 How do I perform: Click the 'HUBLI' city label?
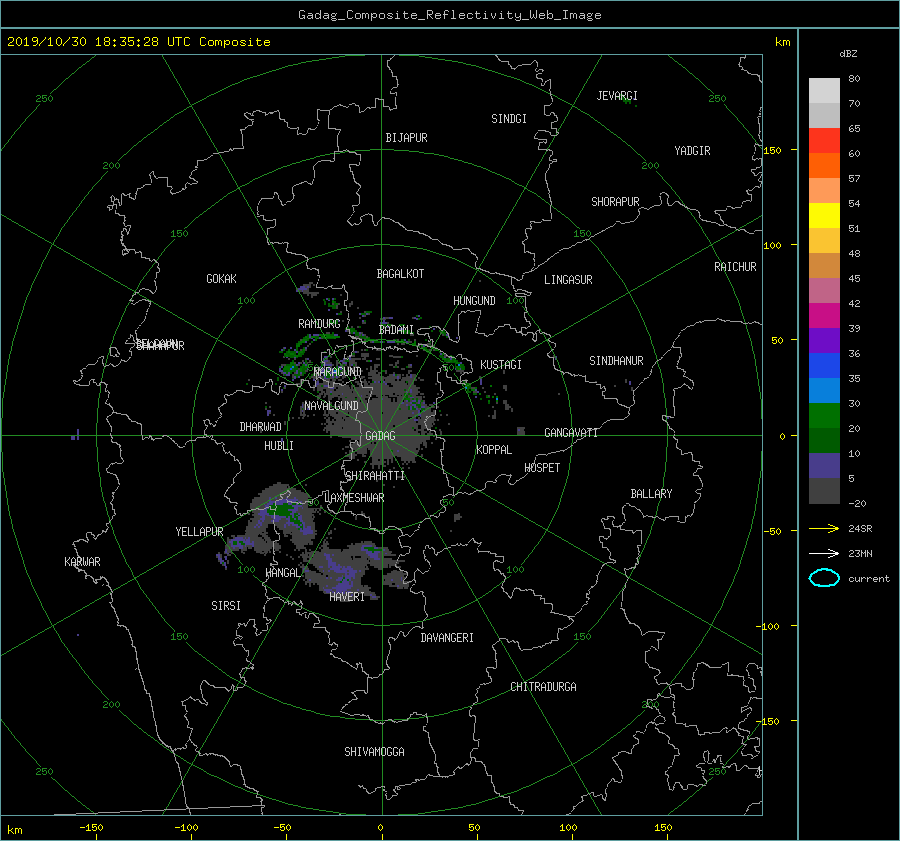coord(278,446)
